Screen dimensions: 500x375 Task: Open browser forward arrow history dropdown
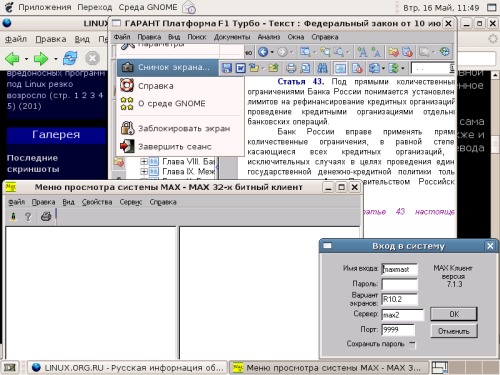tap(56, 59)
